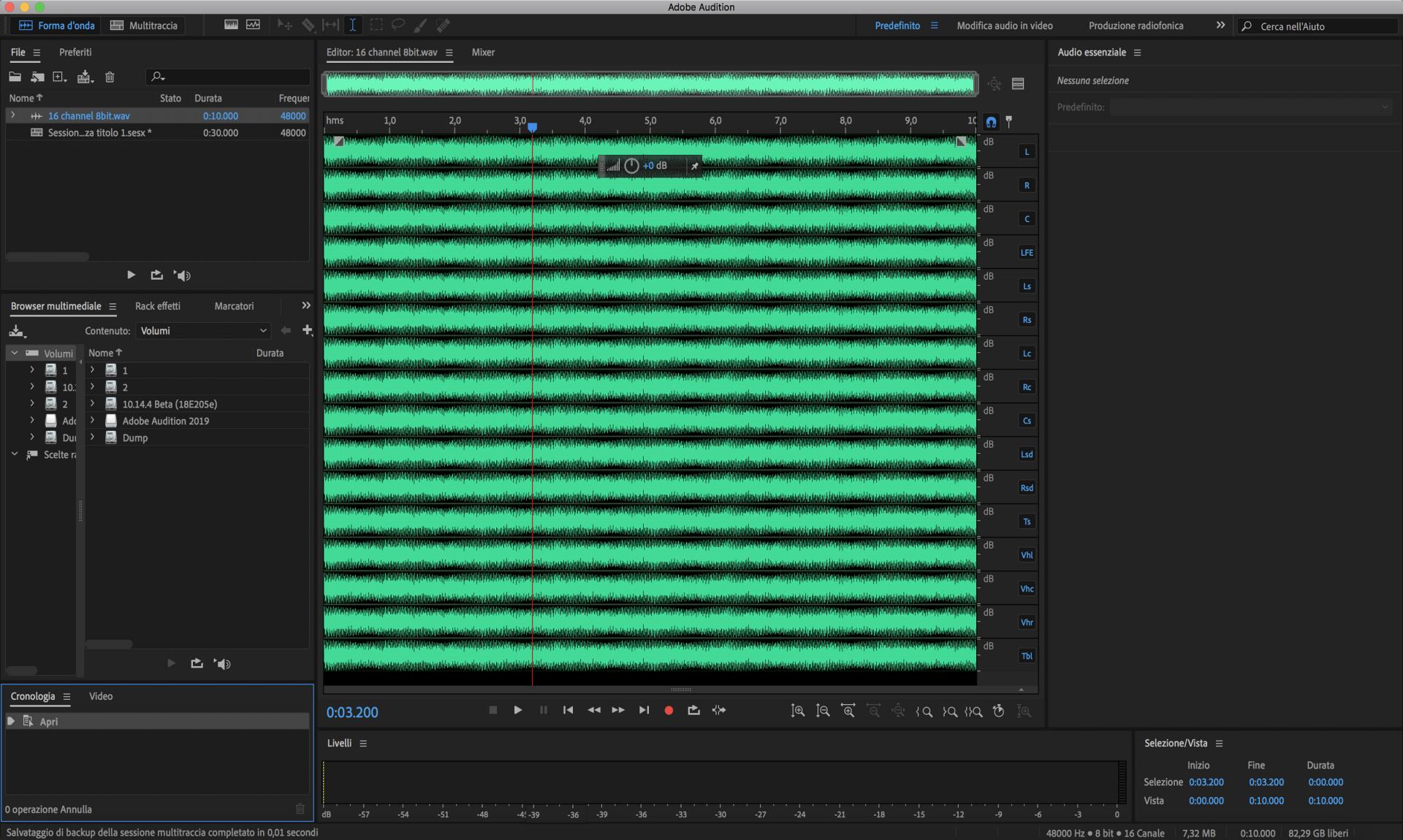Viewport: 1403px width, 840px height.
Task: Click the red Record button
Action: [x=668, y=710]
